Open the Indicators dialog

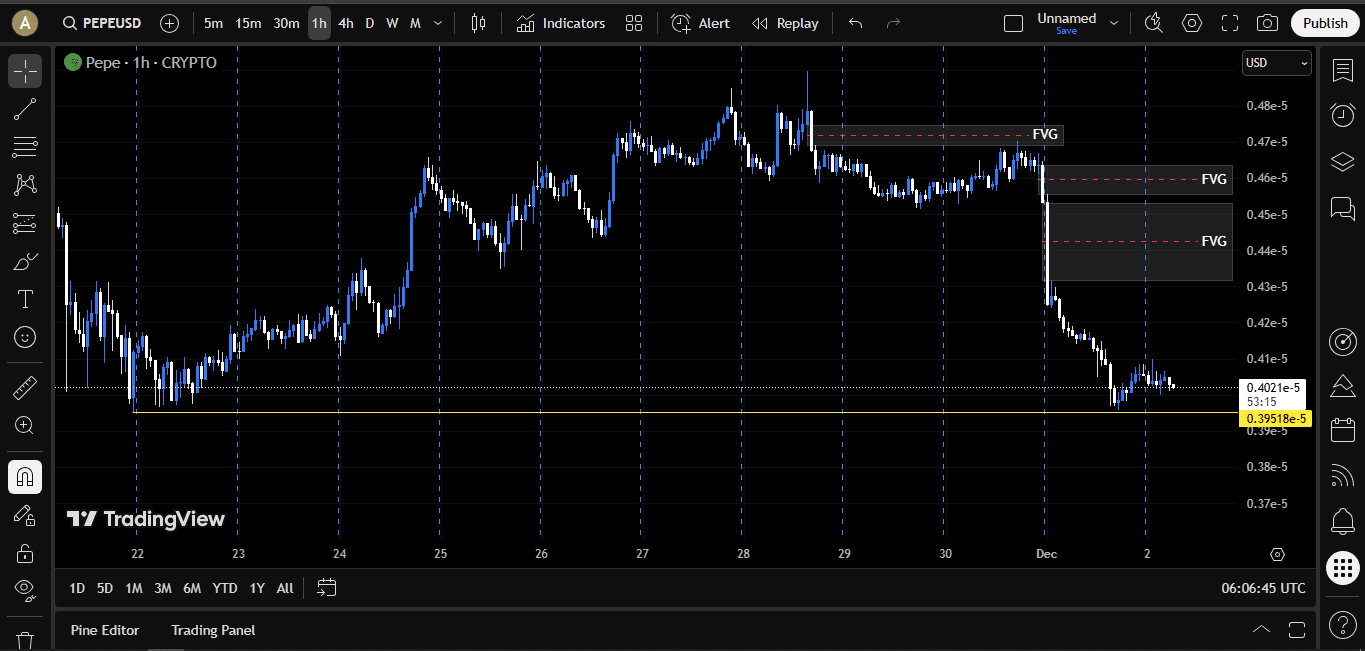(561, 23)
